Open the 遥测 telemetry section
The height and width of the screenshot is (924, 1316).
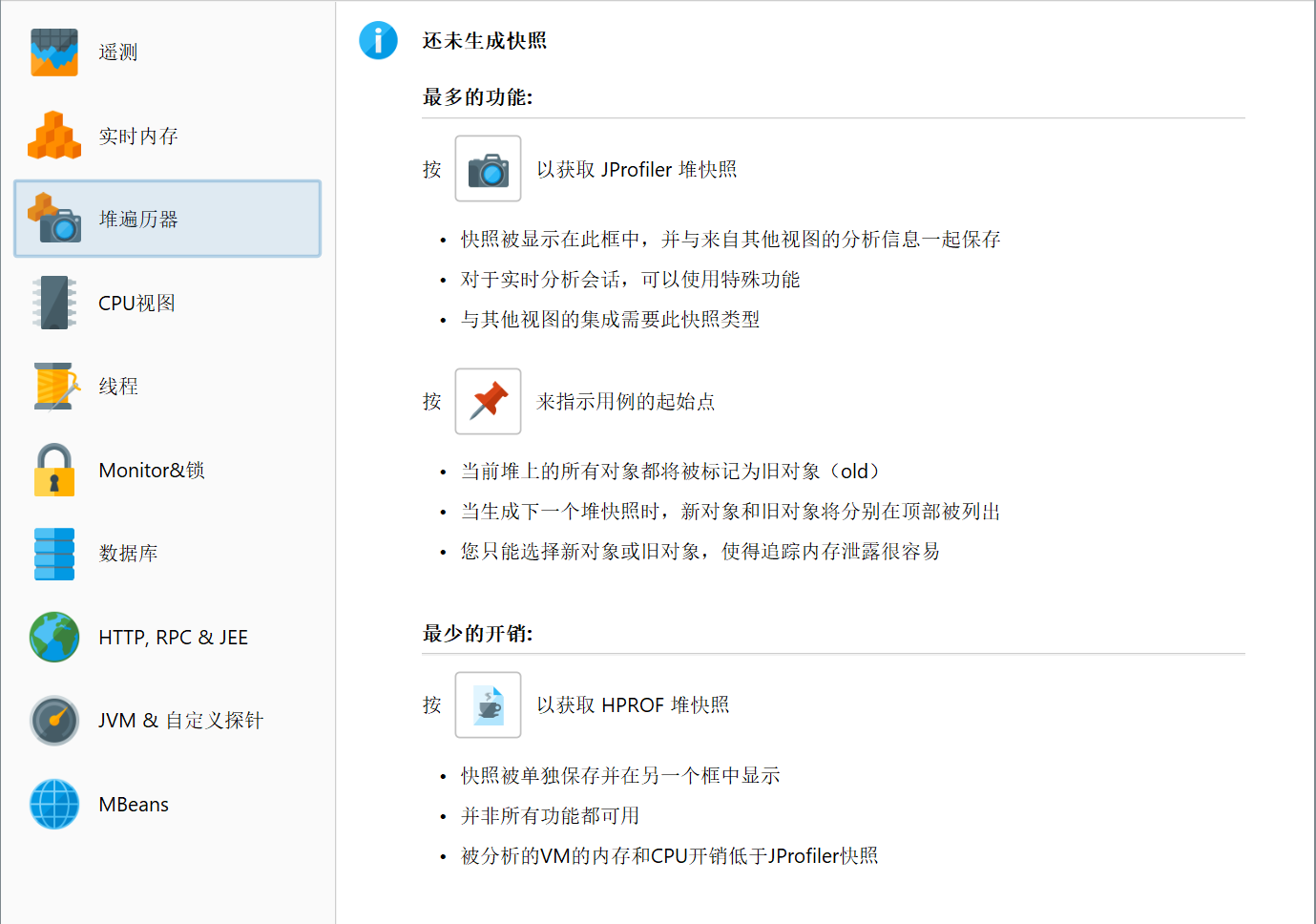click(167, 52)
